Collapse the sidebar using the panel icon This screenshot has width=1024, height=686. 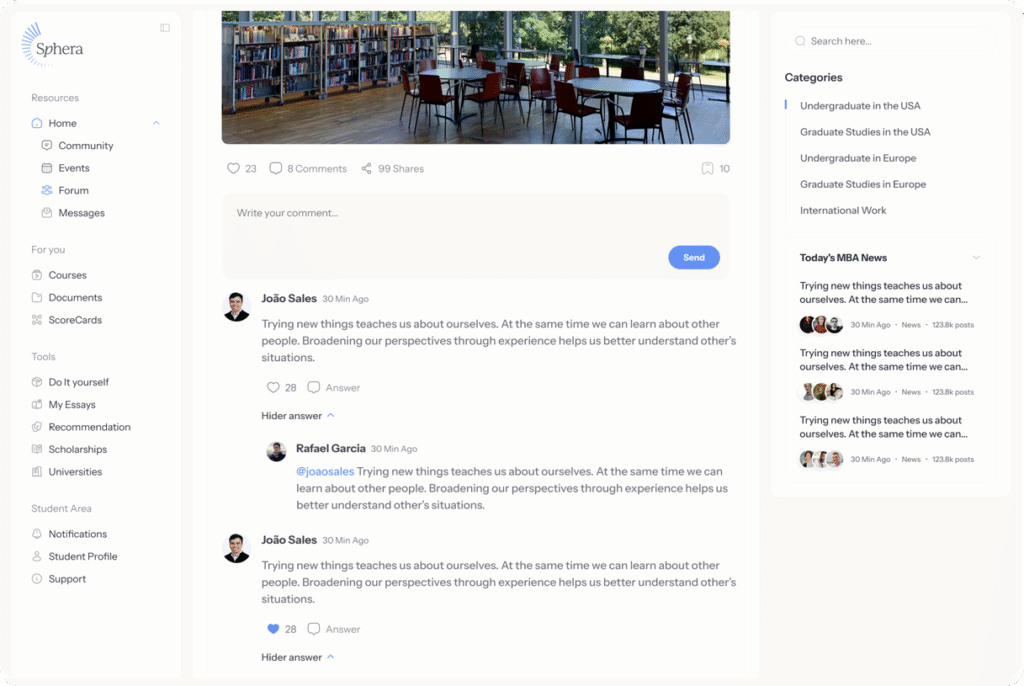click(x=165, y=28)
